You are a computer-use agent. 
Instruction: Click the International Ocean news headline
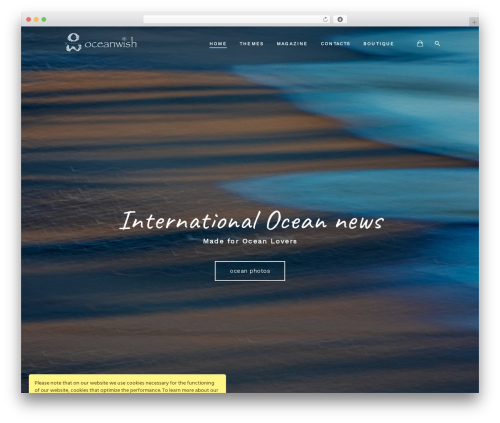[252, 221]
